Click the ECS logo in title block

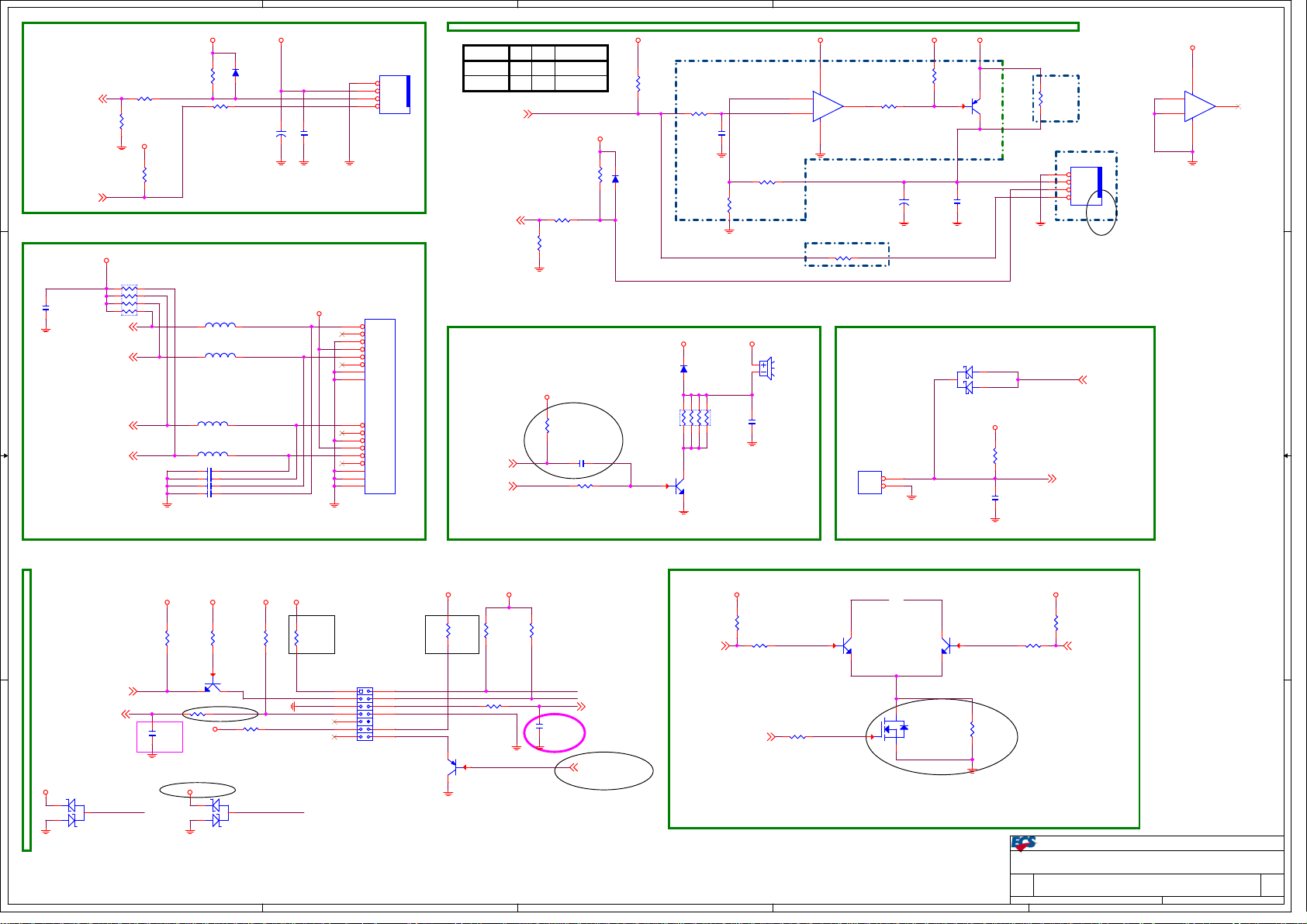pos(1023,843)
